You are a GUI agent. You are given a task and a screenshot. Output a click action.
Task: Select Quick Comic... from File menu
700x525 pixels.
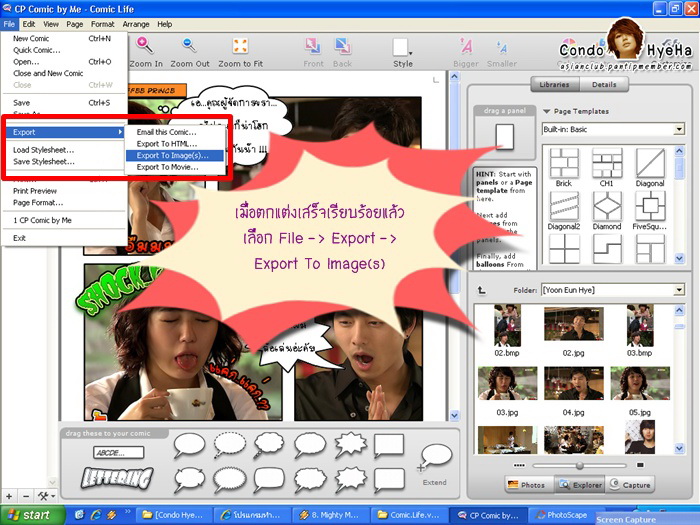pos(64,50)
